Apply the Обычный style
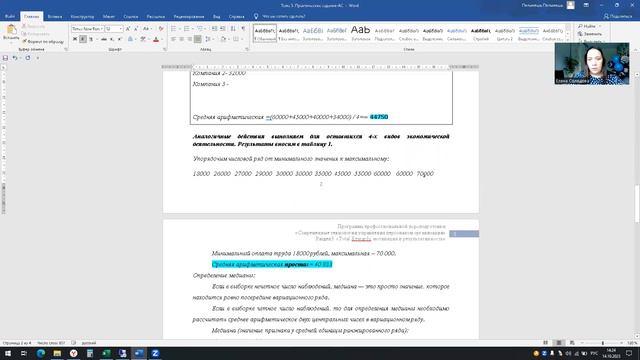 click(x=264, y=33)
